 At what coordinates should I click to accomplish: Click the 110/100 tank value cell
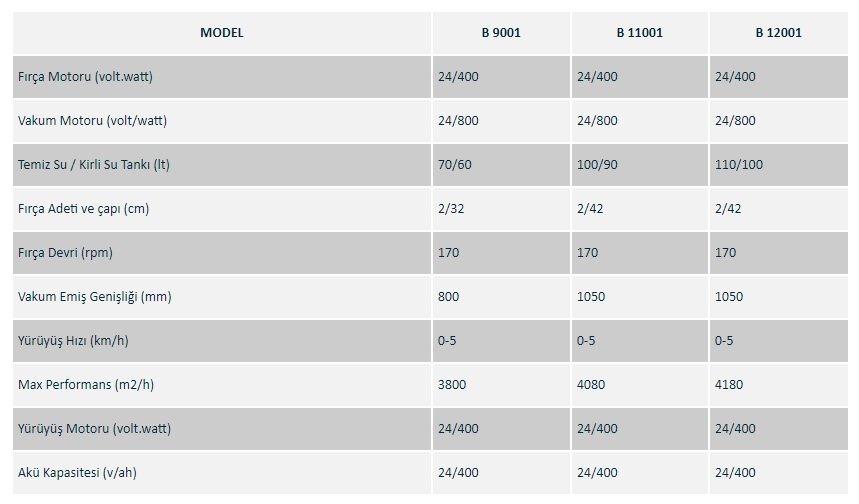pyautogui.click(x=778, y=164)
